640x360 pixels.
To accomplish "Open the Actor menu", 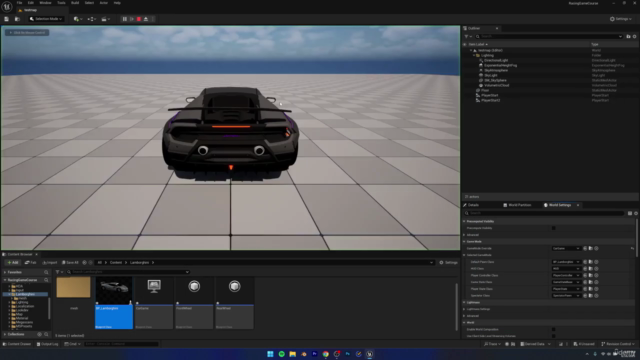I will point(104,3).
